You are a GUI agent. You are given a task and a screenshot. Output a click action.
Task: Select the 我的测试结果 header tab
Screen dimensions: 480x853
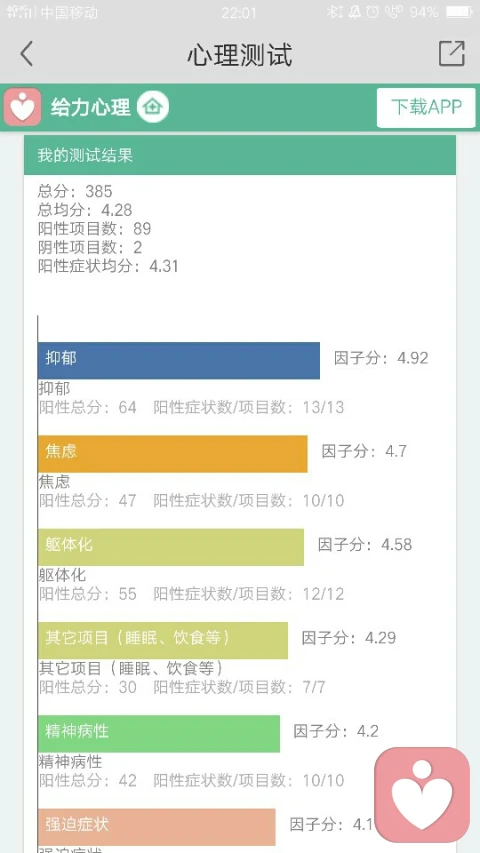pyautogui.click(x=240, y=155)
